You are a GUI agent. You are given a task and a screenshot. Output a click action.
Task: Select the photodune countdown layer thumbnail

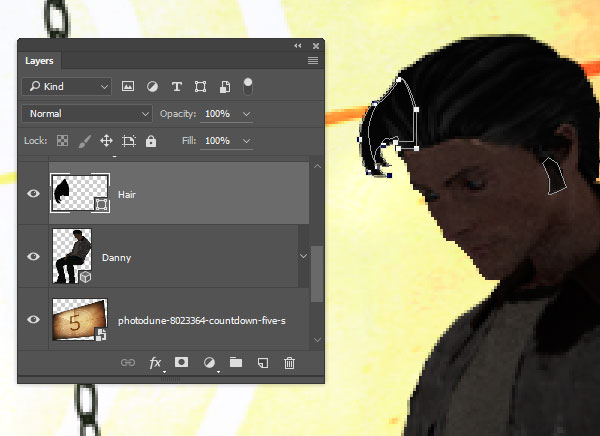(80, 320)
